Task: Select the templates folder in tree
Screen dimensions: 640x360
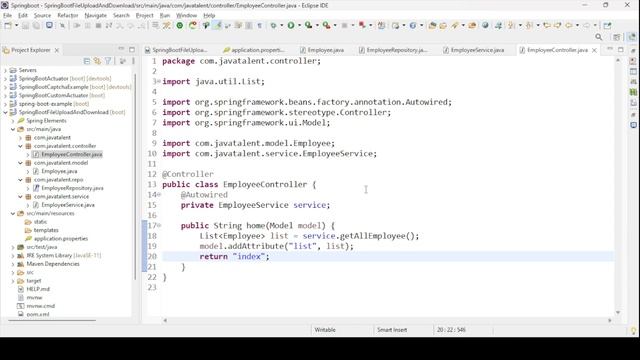Action: pyautogui.click(x=46, y=230)
